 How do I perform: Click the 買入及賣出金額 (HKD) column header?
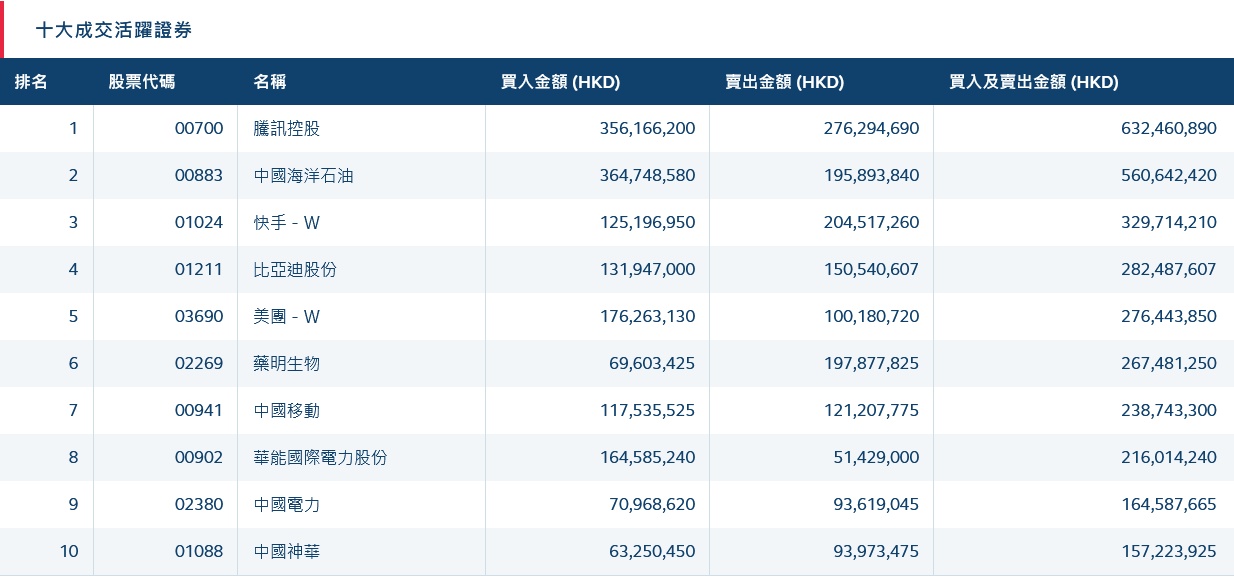coord(1033,82)
